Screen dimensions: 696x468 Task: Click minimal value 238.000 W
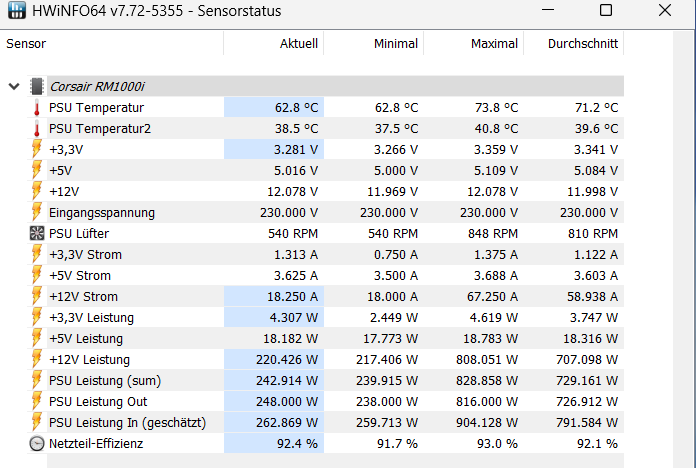coord(387,401)
